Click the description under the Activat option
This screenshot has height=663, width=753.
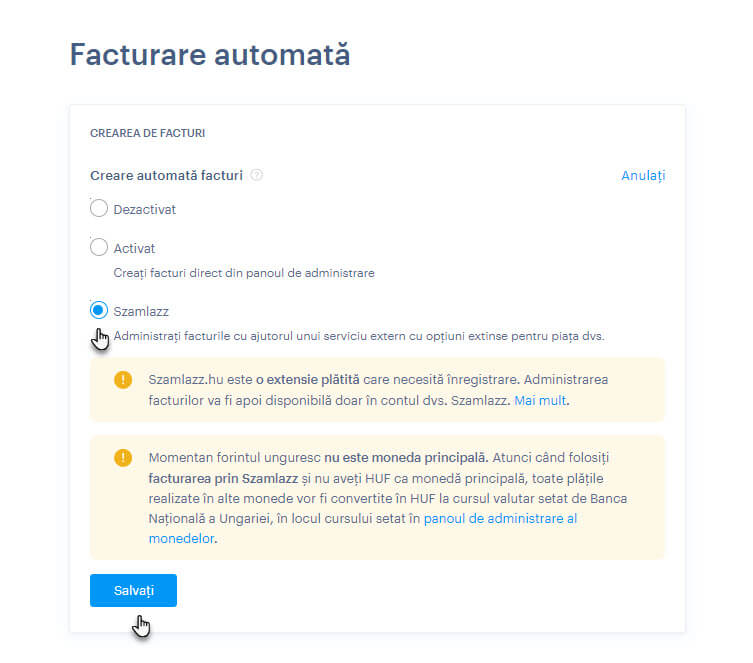(243, 273)
